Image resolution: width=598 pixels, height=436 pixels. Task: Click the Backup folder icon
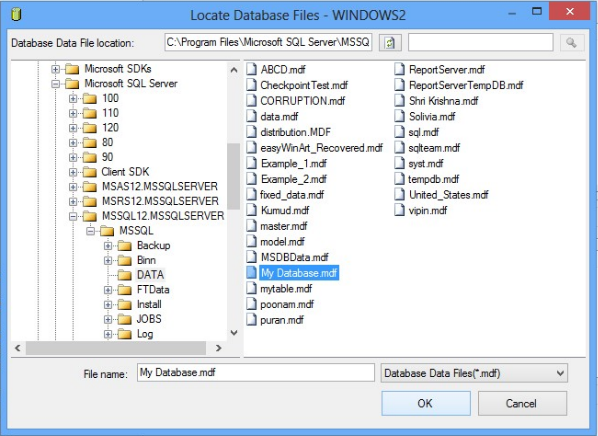(x=125, y=245)
